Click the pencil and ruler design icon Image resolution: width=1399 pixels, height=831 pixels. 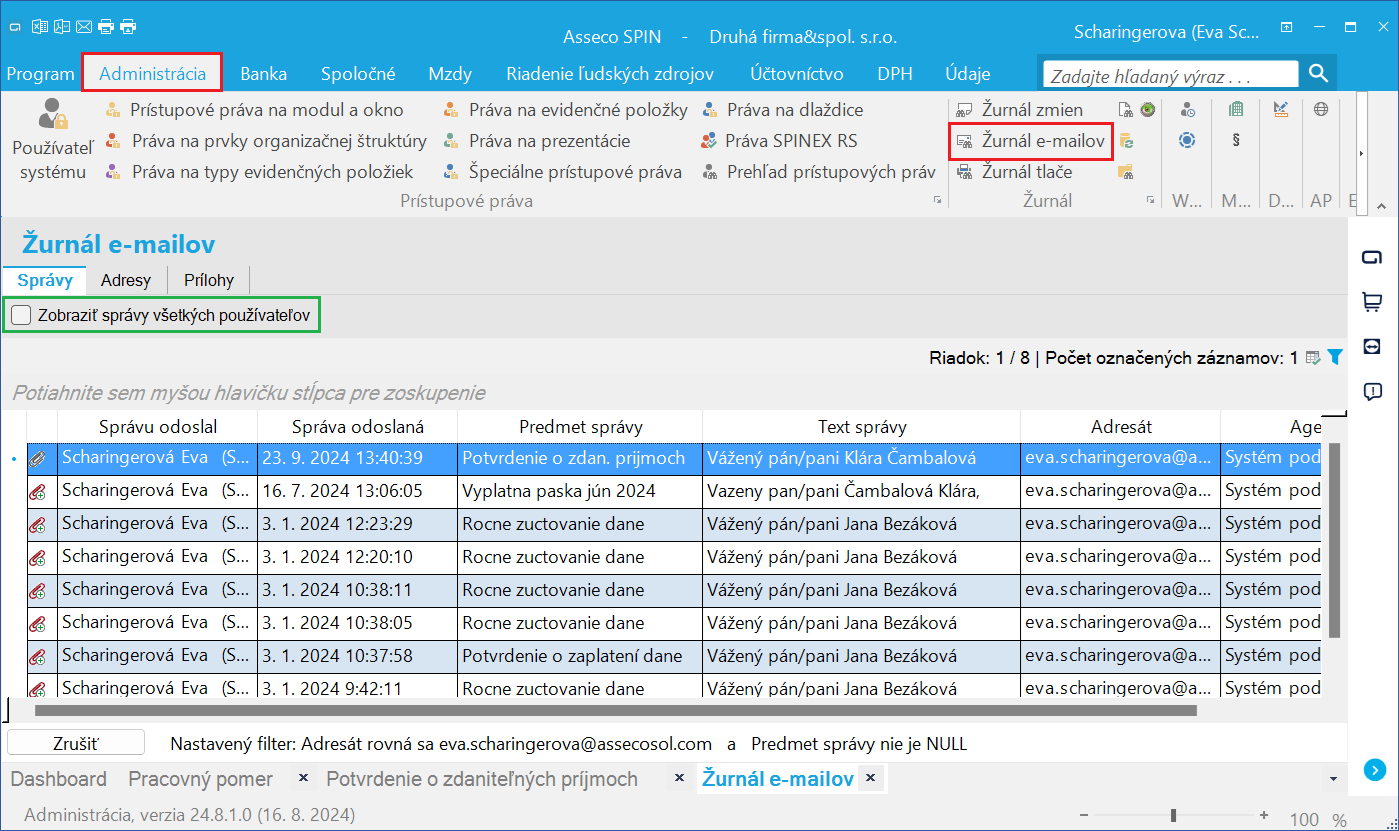(1281, 110)
